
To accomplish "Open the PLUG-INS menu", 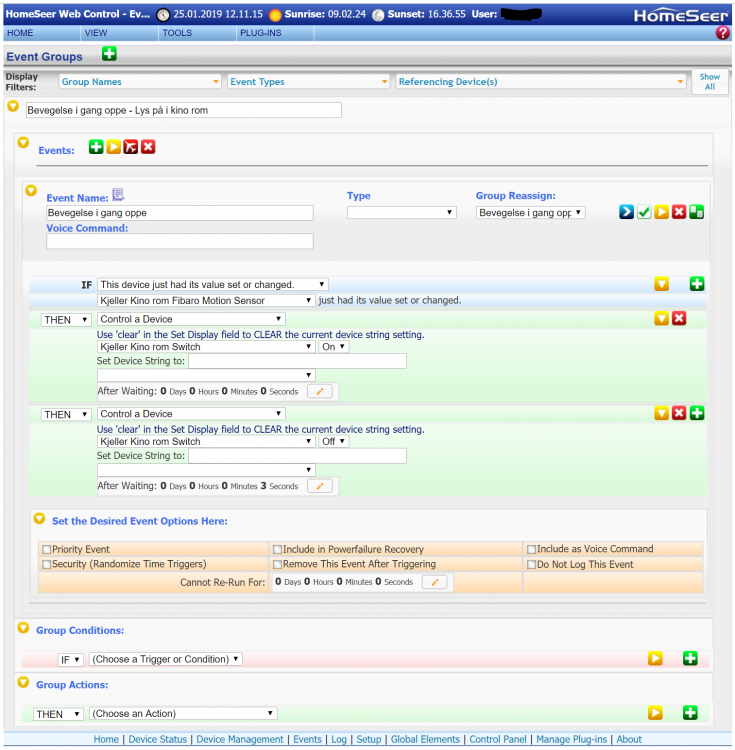I will (x=259, y=33).
